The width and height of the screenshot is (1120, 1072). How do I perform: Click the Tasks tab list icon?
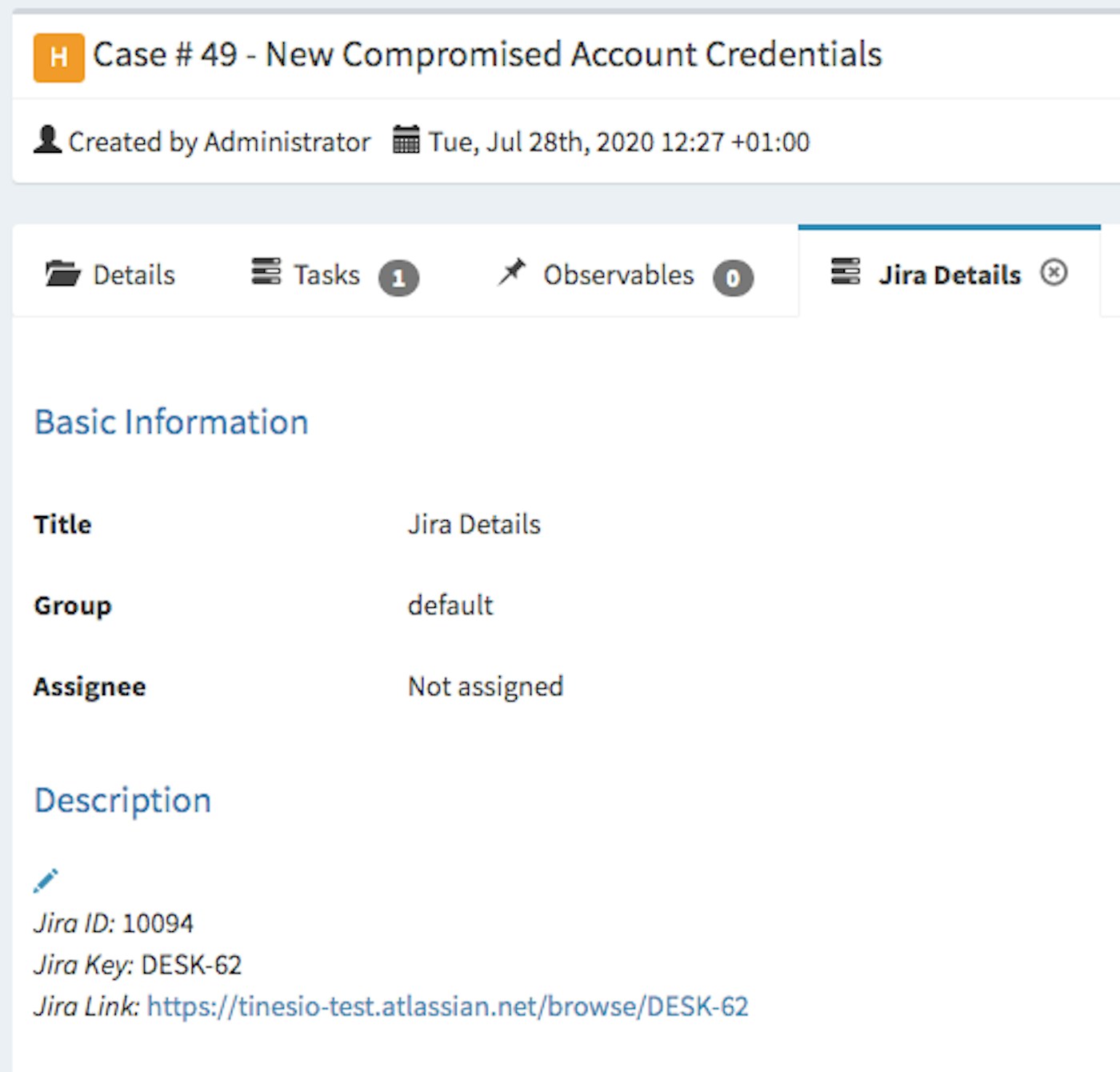[266, 272]
